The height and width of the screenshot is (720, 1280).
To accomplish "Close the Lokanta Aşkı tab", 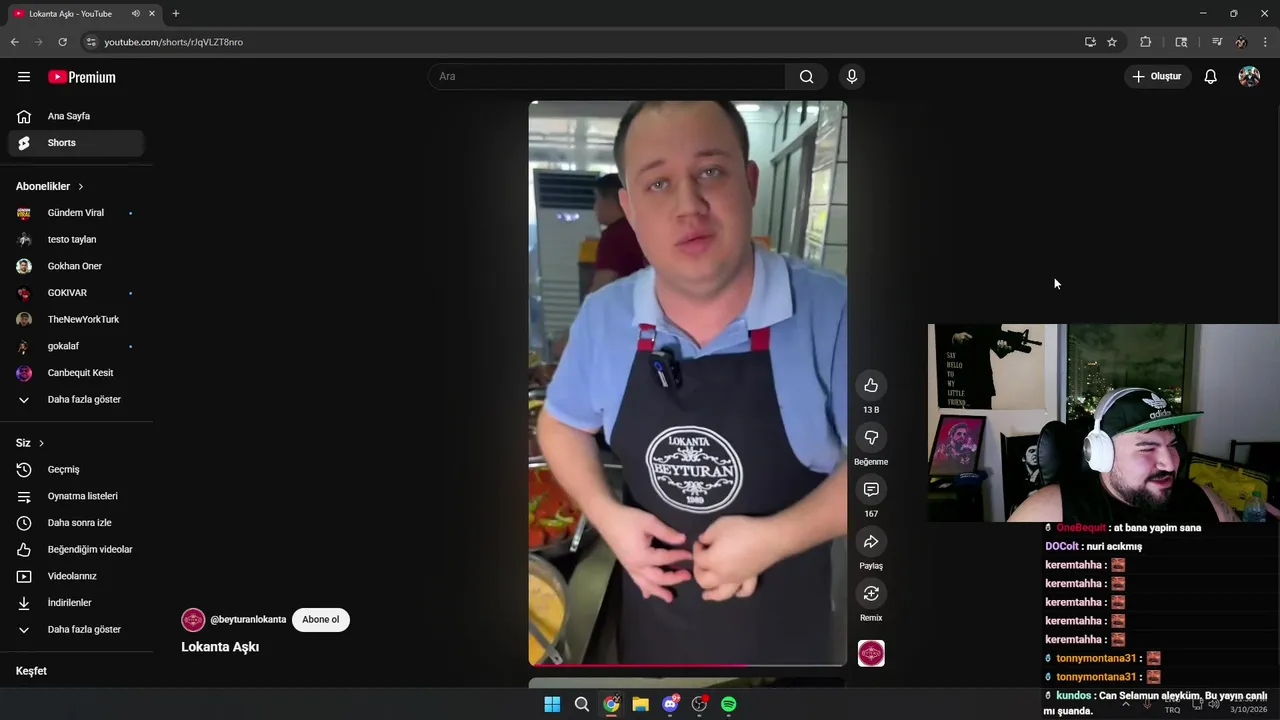I will point(151,14).
